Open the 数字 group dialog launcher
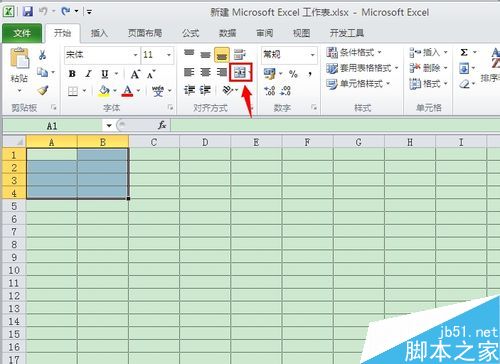The width and height of the screenshot is (500, 364). coord(314,107)
